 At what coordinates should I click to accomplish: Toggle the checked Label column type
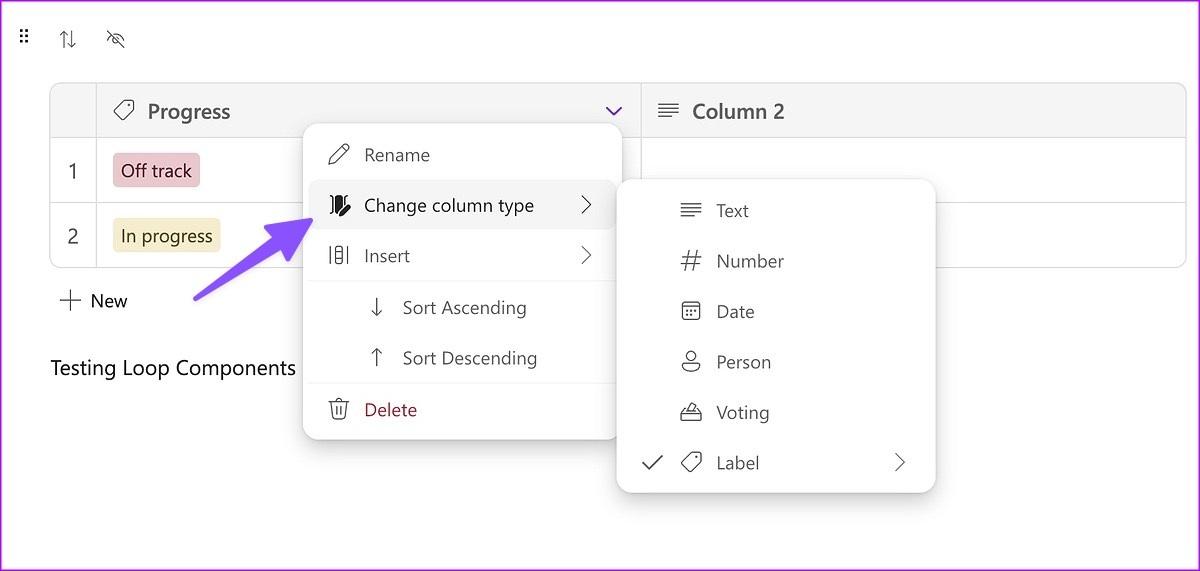click(x=737, y=463)
